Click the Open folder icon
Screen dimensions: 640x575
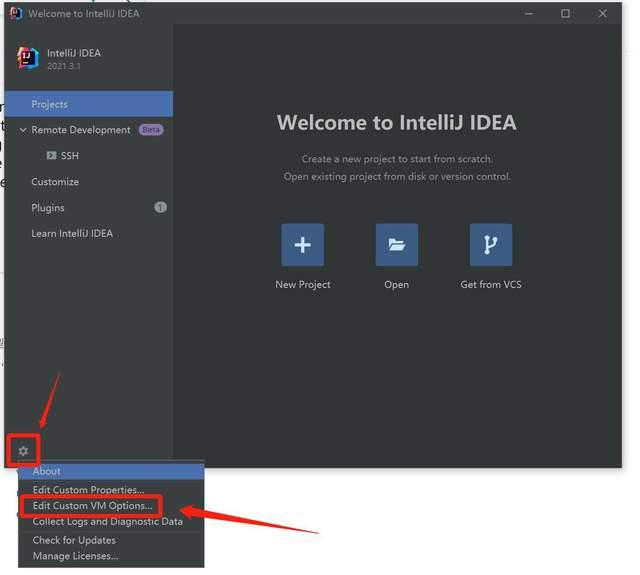click(x=397, y=245)
